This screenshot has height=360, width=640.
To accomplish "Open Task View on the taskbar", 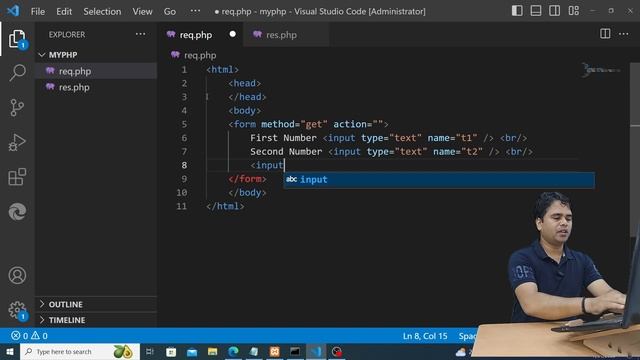I will [150, 351].
